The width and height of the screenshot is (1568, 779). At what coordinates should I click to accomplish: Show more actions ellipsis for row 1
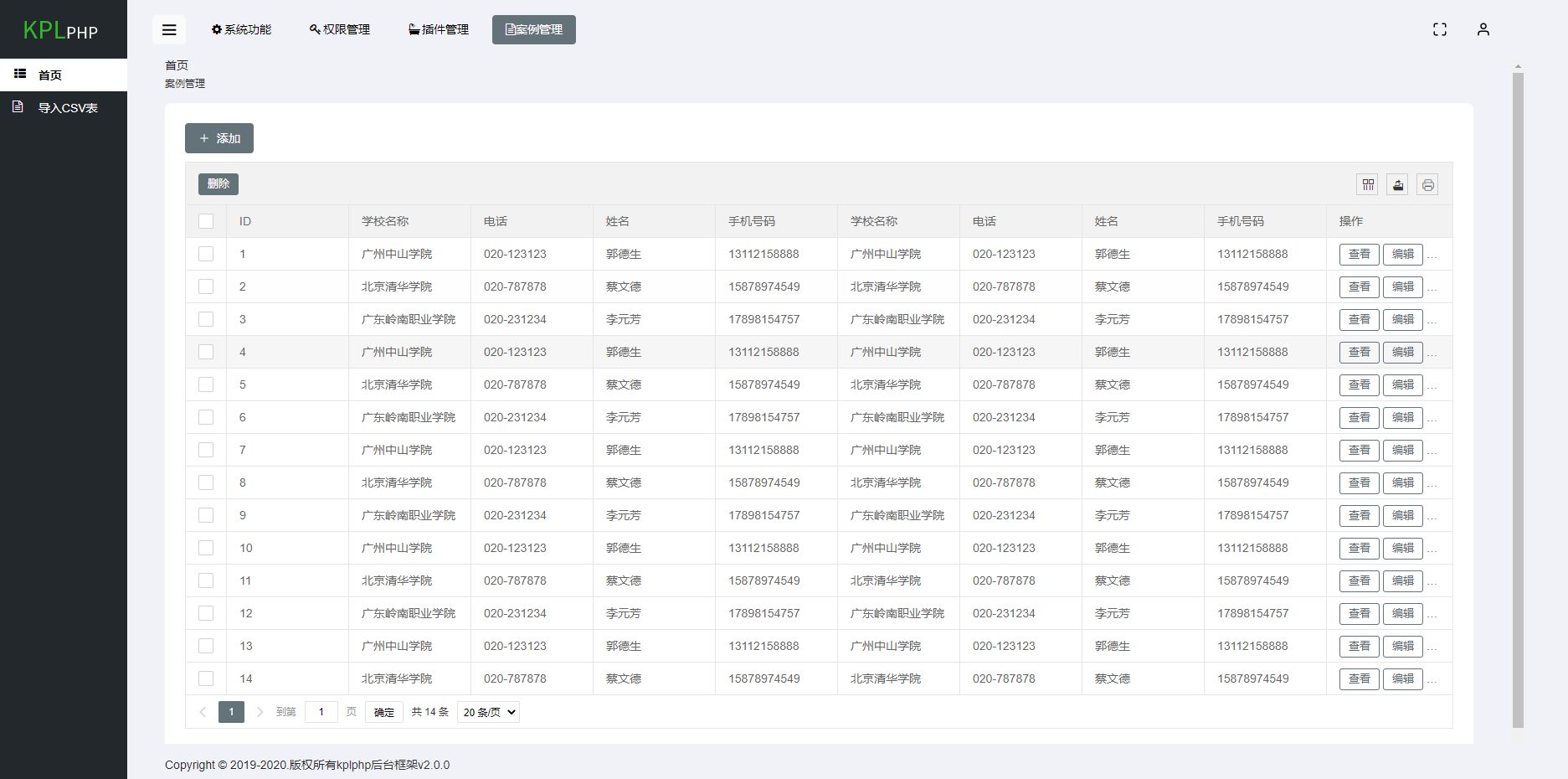click(x=1432, y=255)
